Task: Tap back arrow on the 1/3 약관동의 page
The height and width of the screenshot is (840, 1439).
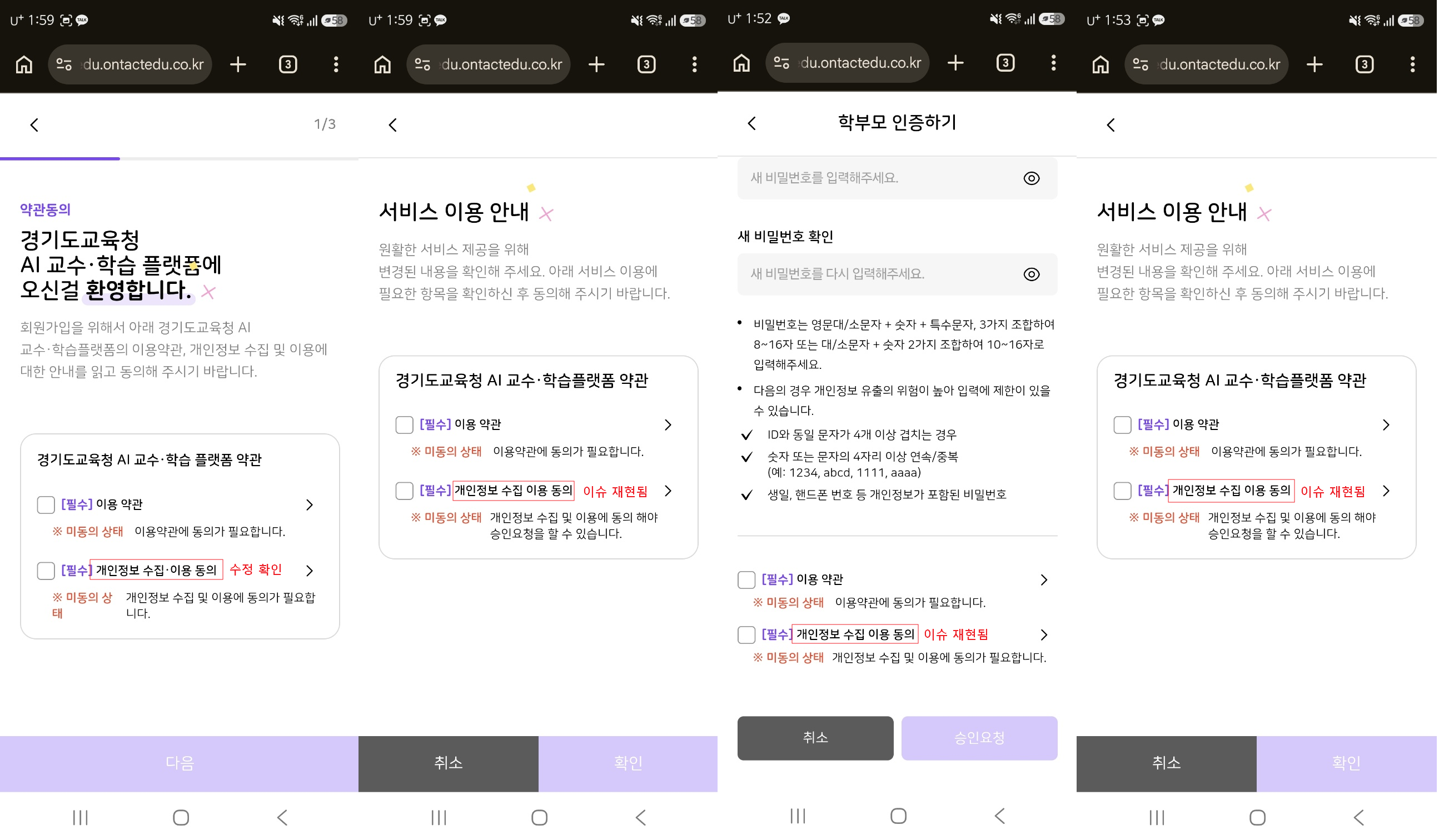Action: 34,125
